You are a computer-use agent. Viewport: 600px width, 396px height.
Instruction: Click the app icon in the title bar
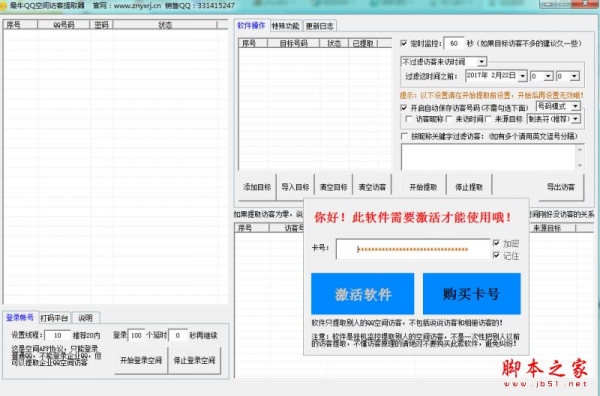3,5
